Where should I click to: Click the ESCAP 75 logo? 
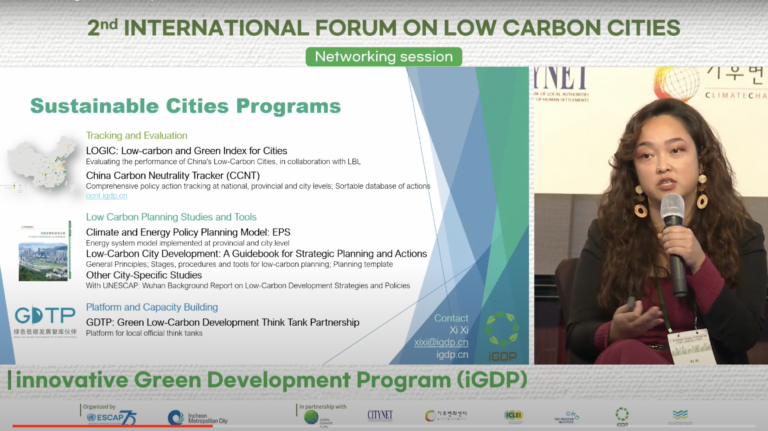pos(111,418)
